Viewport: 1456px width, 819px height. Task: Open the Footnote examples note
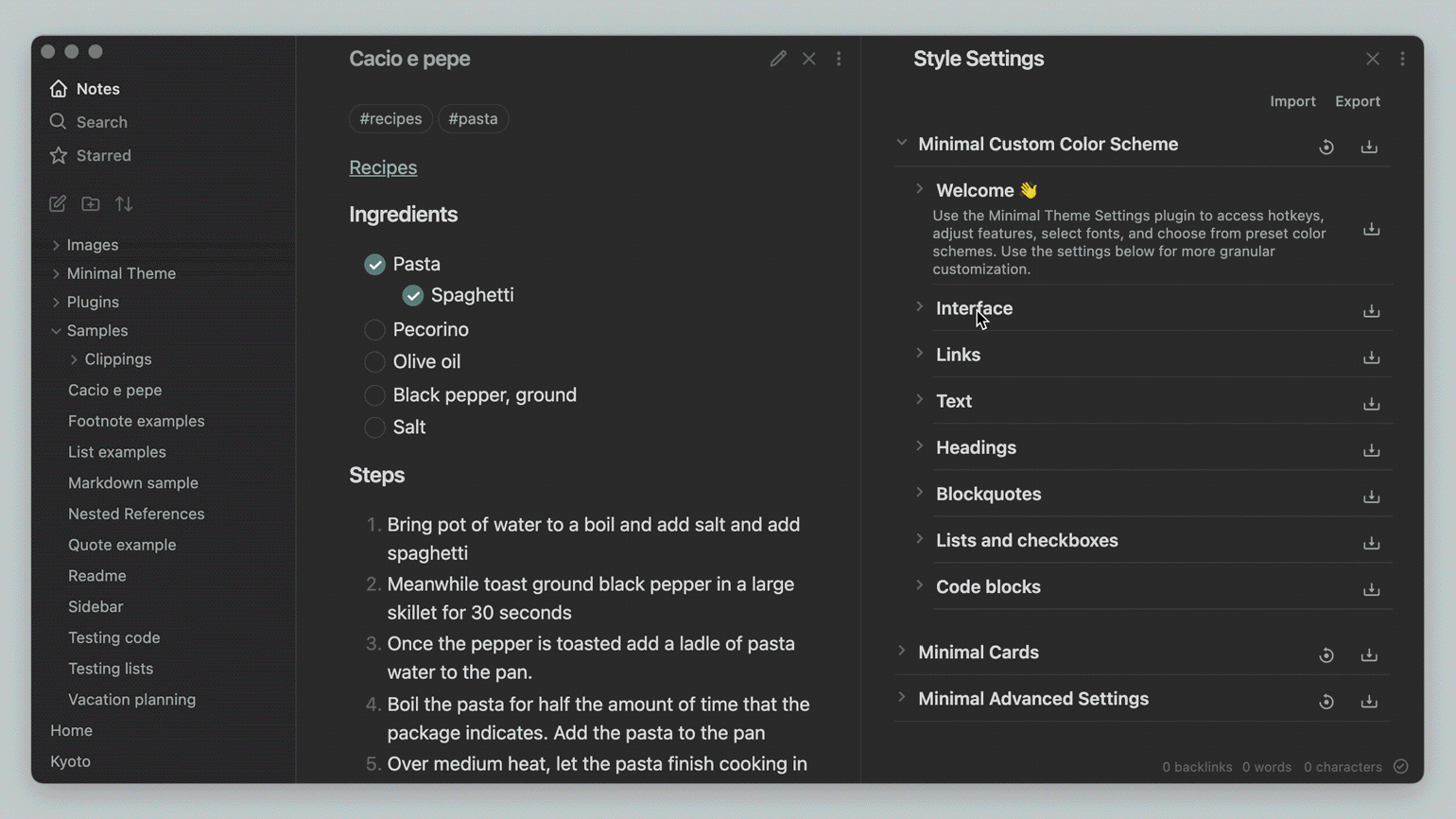[x=136, y=421]
